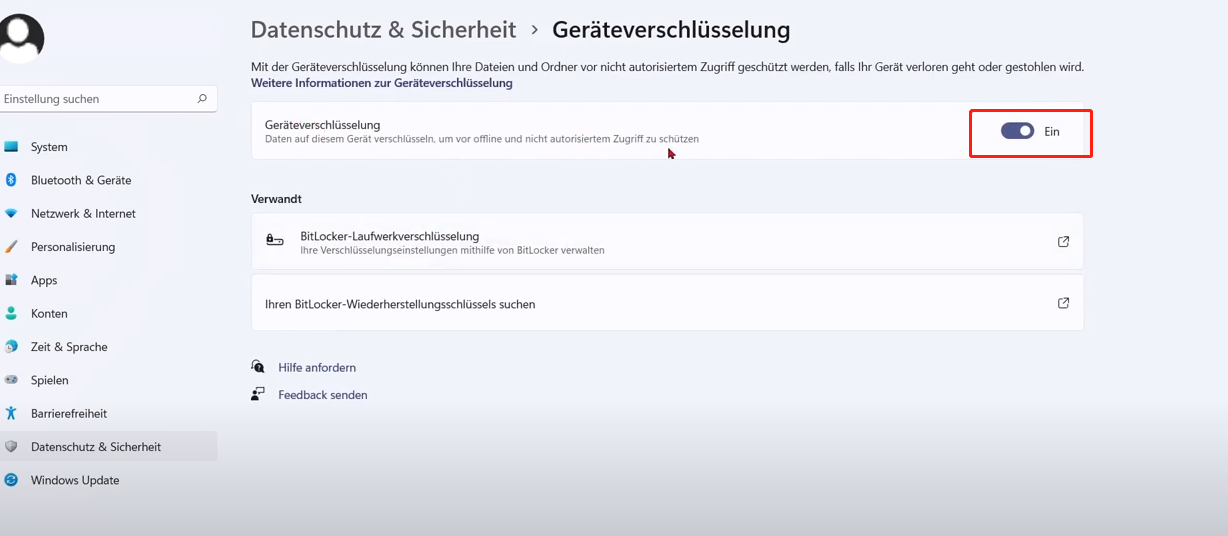Turn off the Geräteverschlüsselung toggle switch
Screen dimensions: 1228x536
[1017, 131]
